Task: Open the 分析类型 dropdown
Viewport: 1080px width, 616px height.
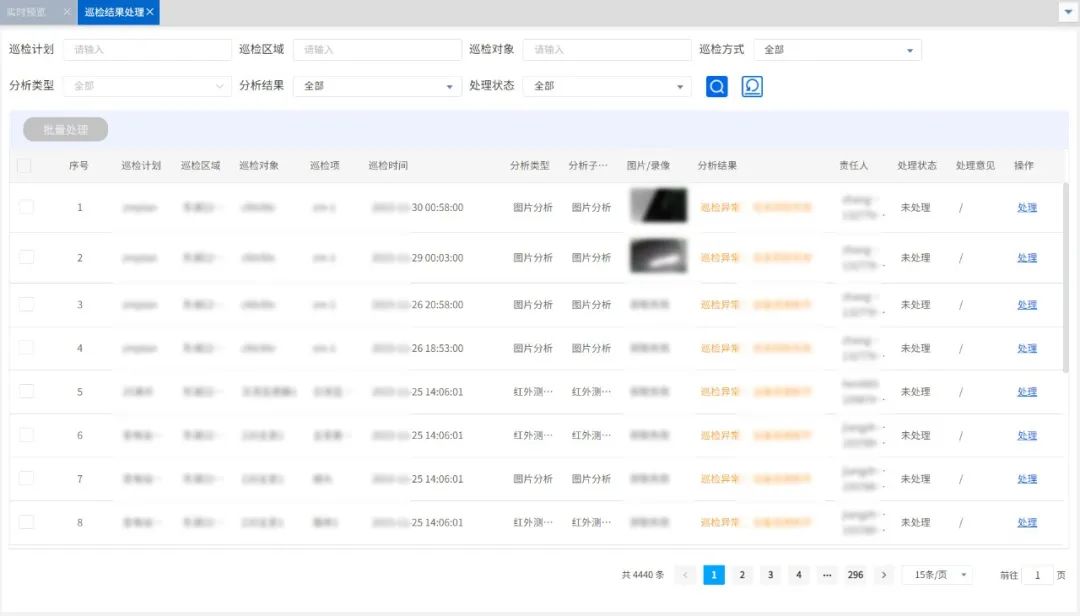Action: [x=146, y=87]
